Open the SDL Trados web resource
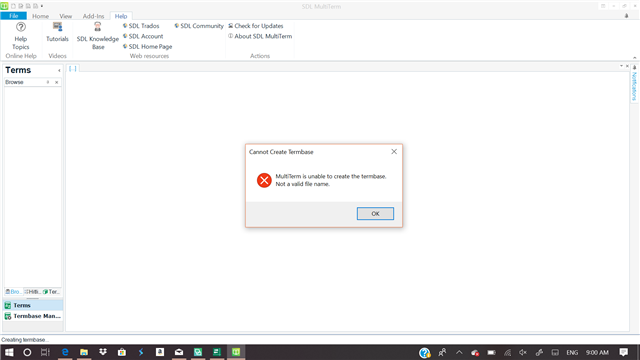Screen dimensions: 640x360 pos(141,26)
